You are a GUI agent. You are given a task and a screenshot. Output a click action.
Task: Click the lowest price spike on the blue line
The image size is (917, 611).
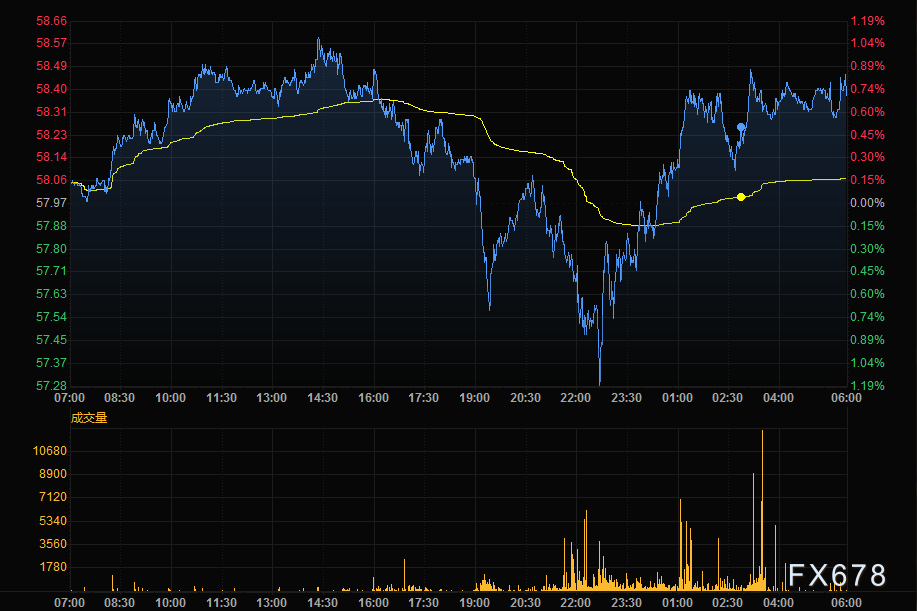599,383
